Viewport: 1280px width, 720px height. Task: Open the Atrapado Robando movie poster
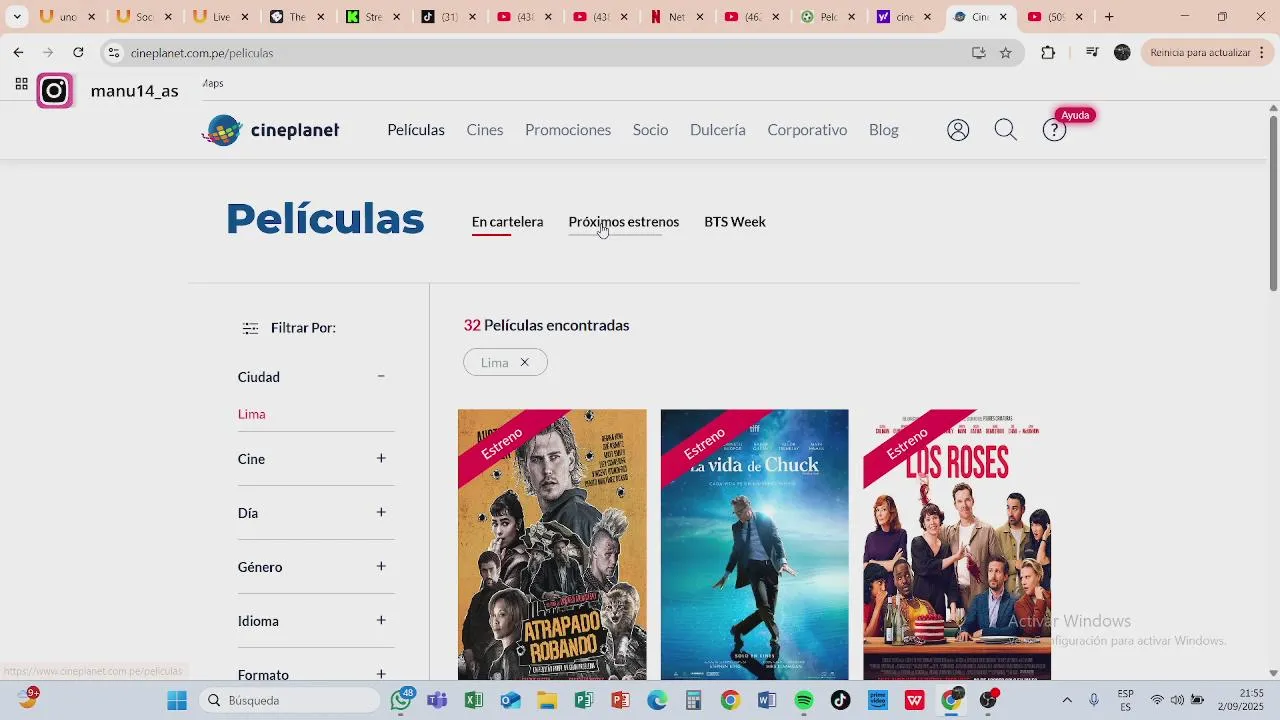click(552, 545)
